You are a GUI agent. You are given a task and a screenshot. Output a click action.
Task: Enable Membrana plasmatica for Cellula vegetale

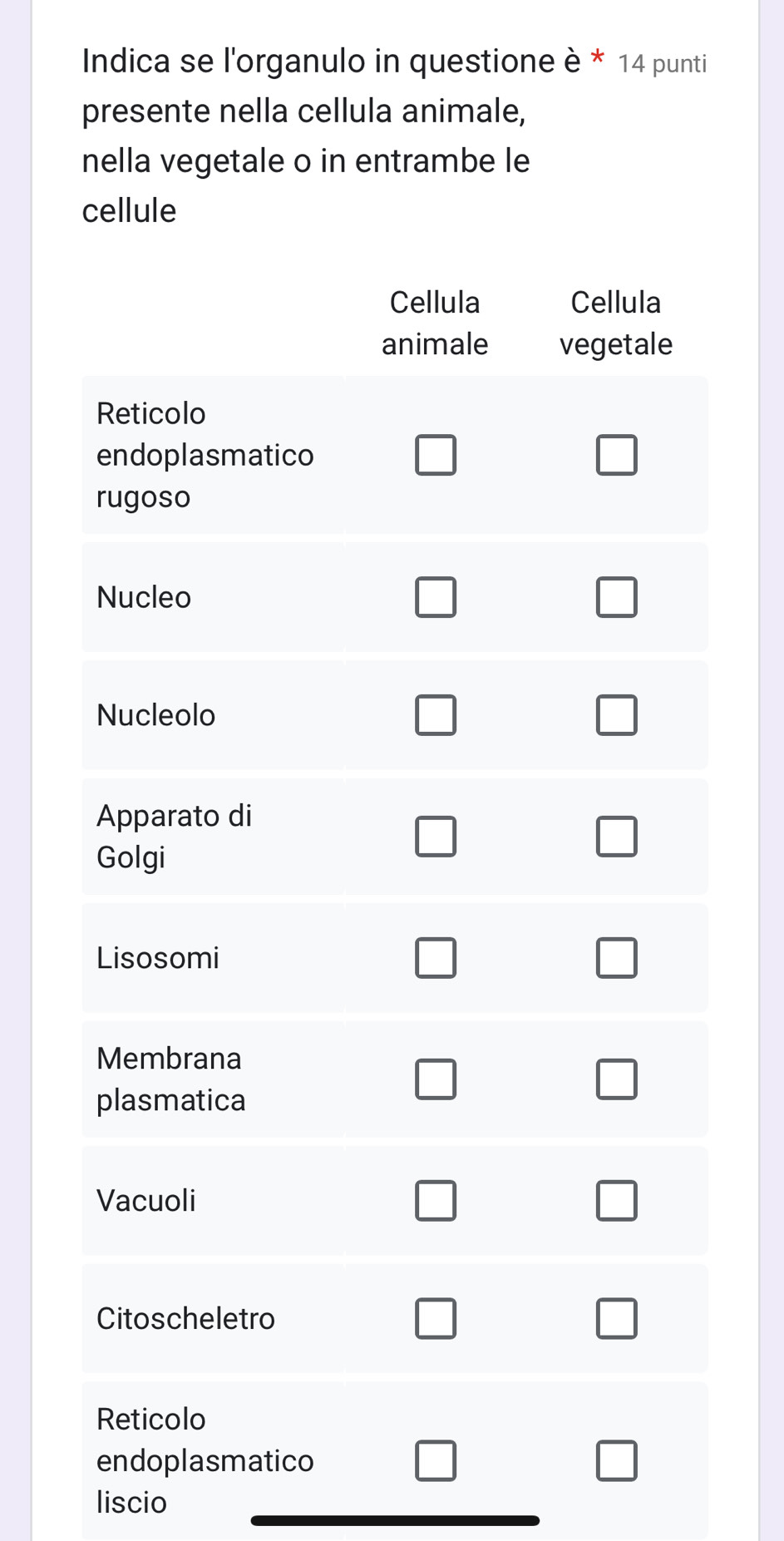(616, 1079)
